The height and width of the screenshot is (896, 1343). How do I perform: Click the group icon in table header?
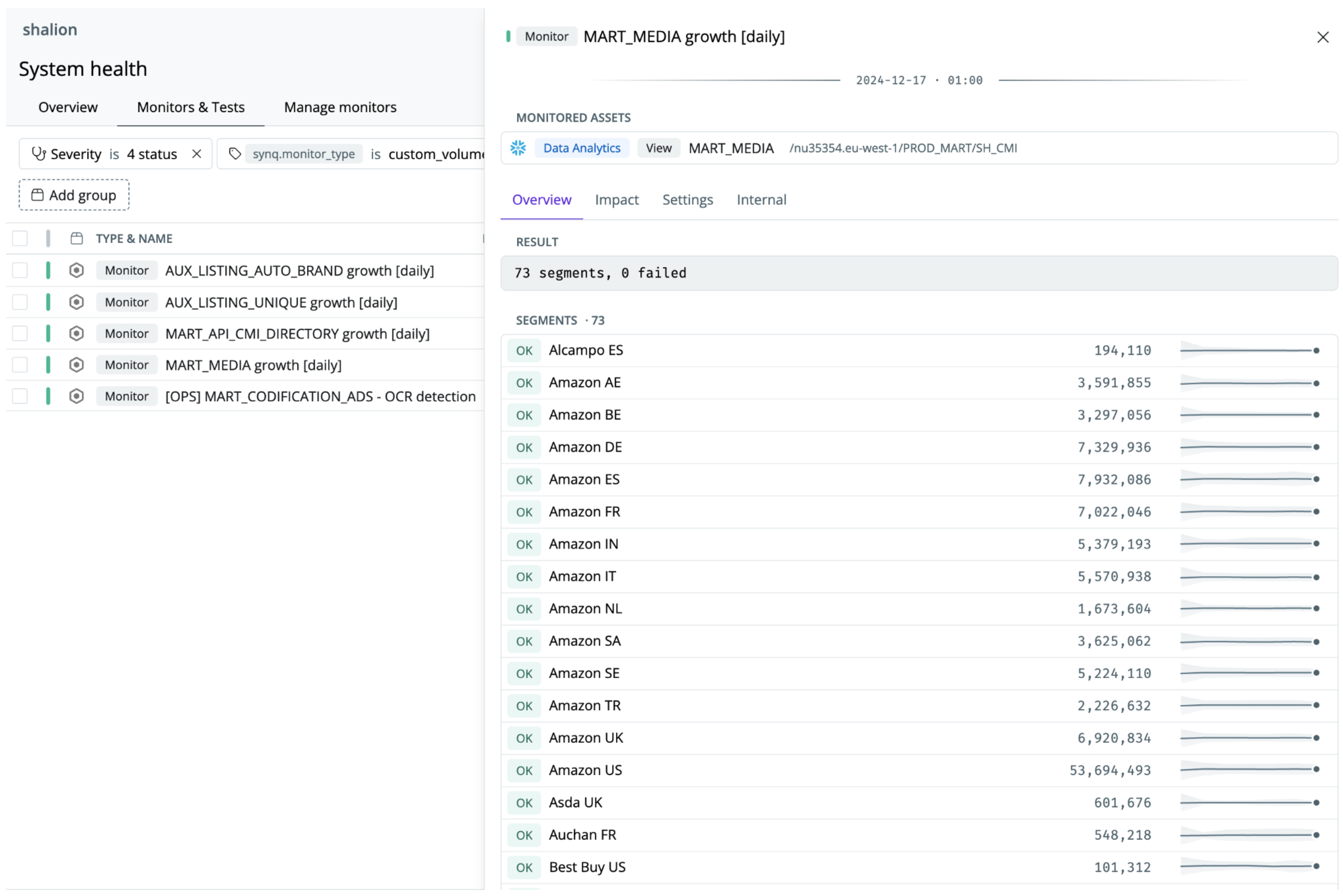point(76,238)
